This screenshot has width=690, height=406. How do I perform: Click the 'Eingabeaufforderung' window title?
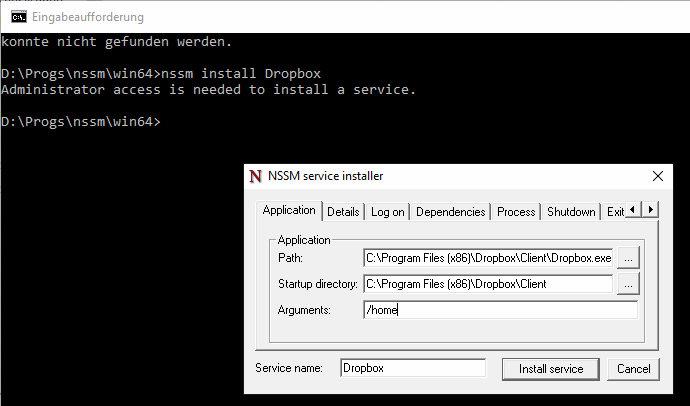point(88,17)
